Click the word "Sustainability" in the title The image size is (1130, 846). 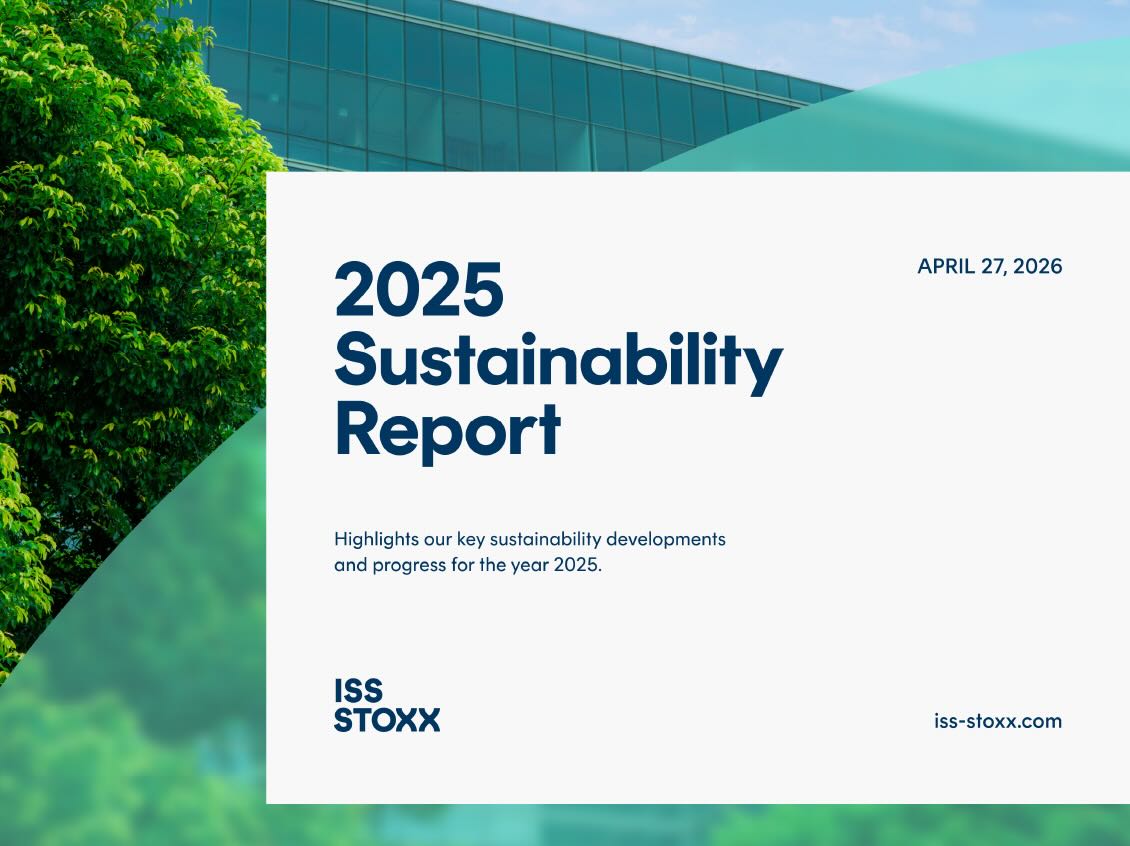coord(557,360)
